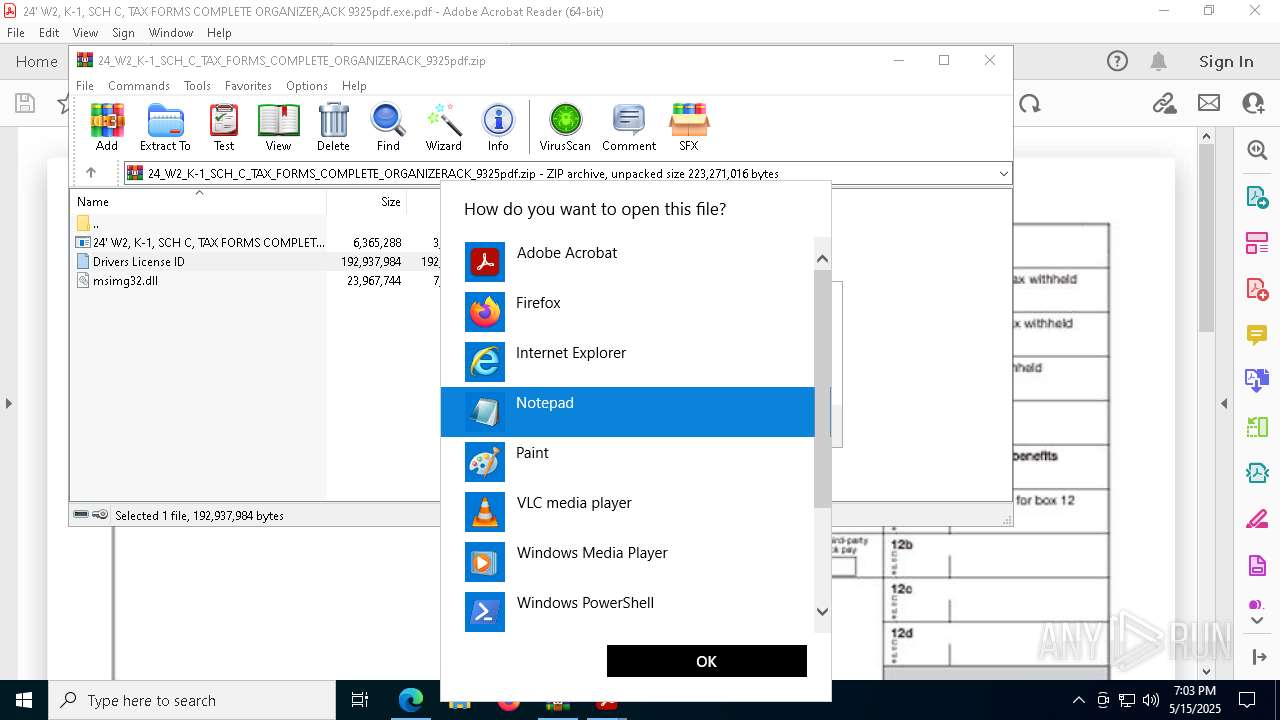Click the Extract To toolbar icon

click(165, 127)
